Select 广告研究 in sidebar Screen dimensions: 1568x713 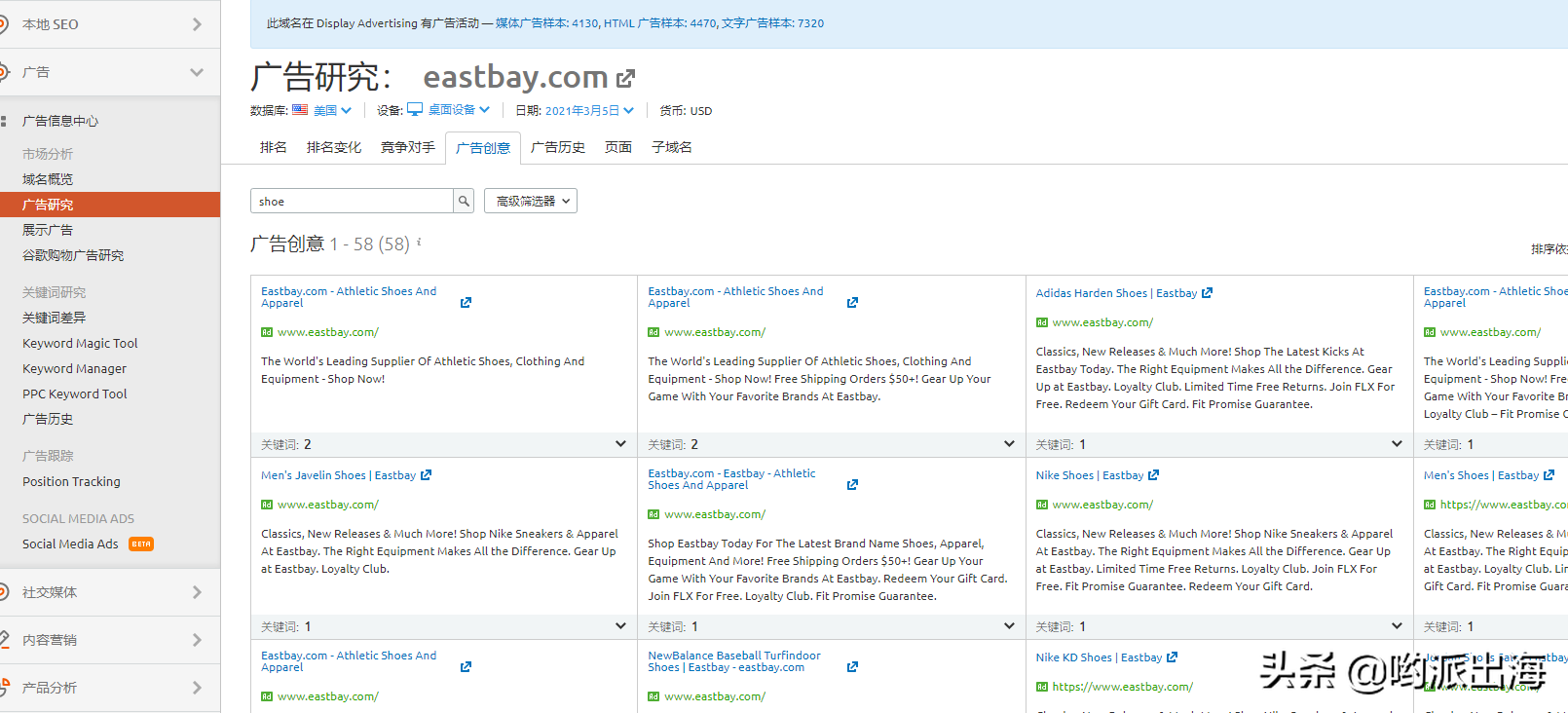[x=110, y=205]
